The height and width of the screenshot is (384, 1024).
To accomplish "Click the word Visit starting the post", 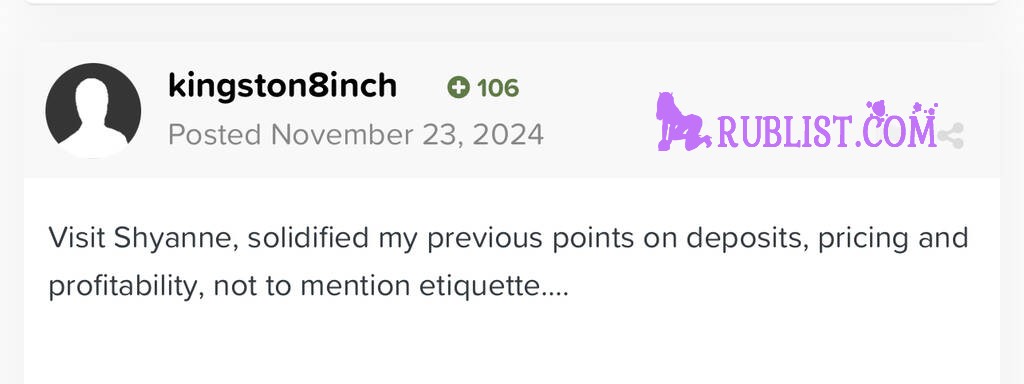I will pos(76,239).
